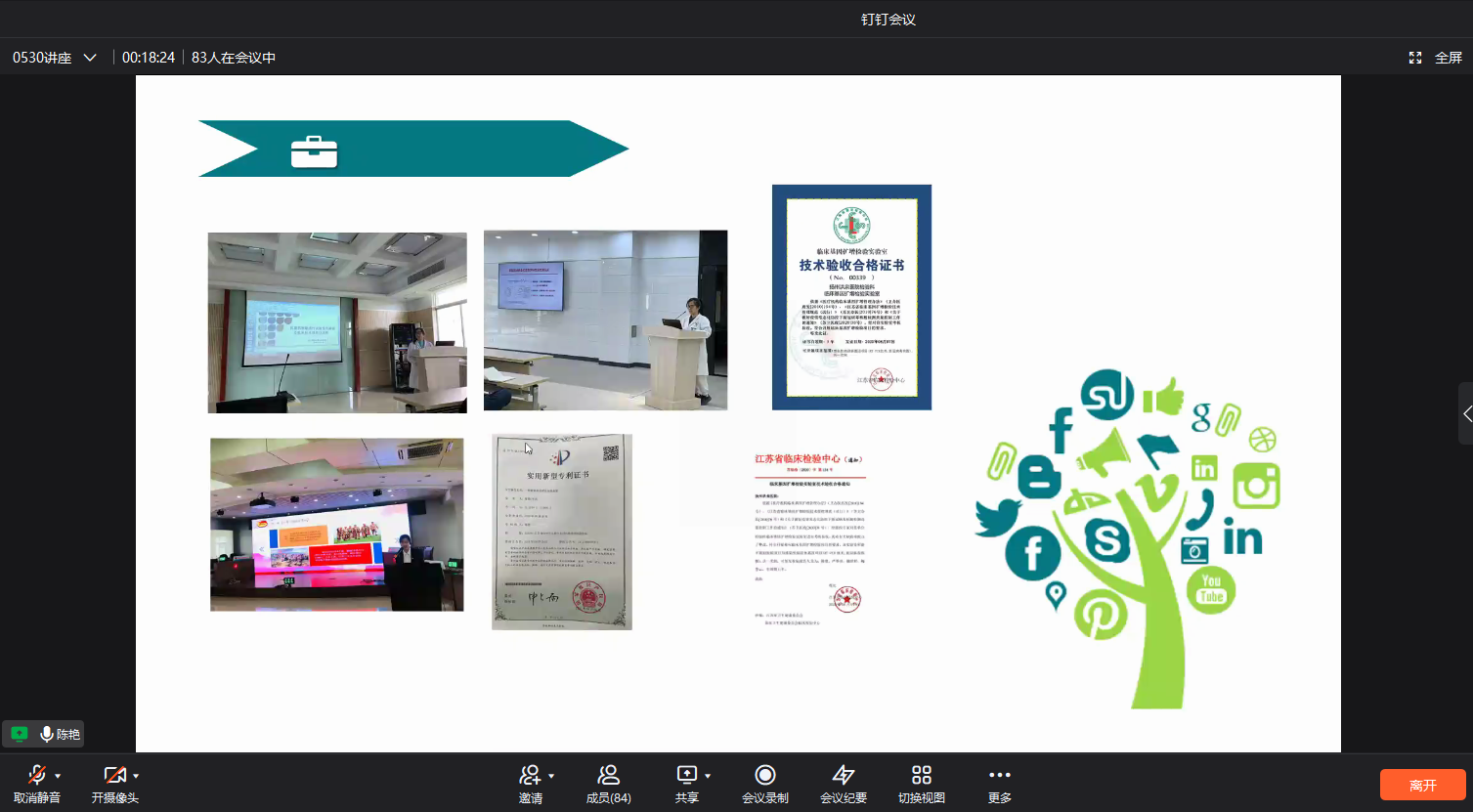Unmute the microphone (取消静音)
The width and height of the screenshot is (1473, 812).
click(36, 776)
